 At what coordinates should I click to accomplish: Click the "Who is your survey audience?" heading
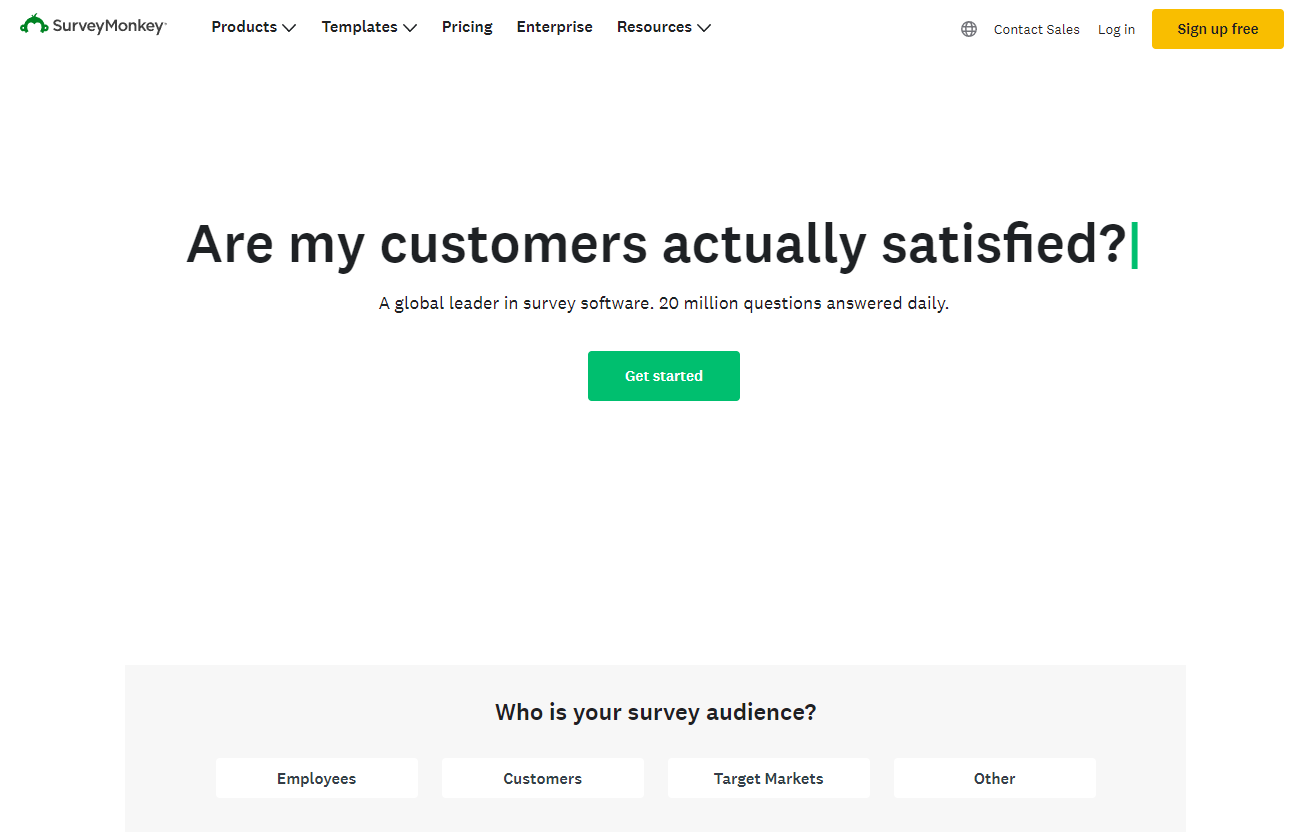(656, 712)
